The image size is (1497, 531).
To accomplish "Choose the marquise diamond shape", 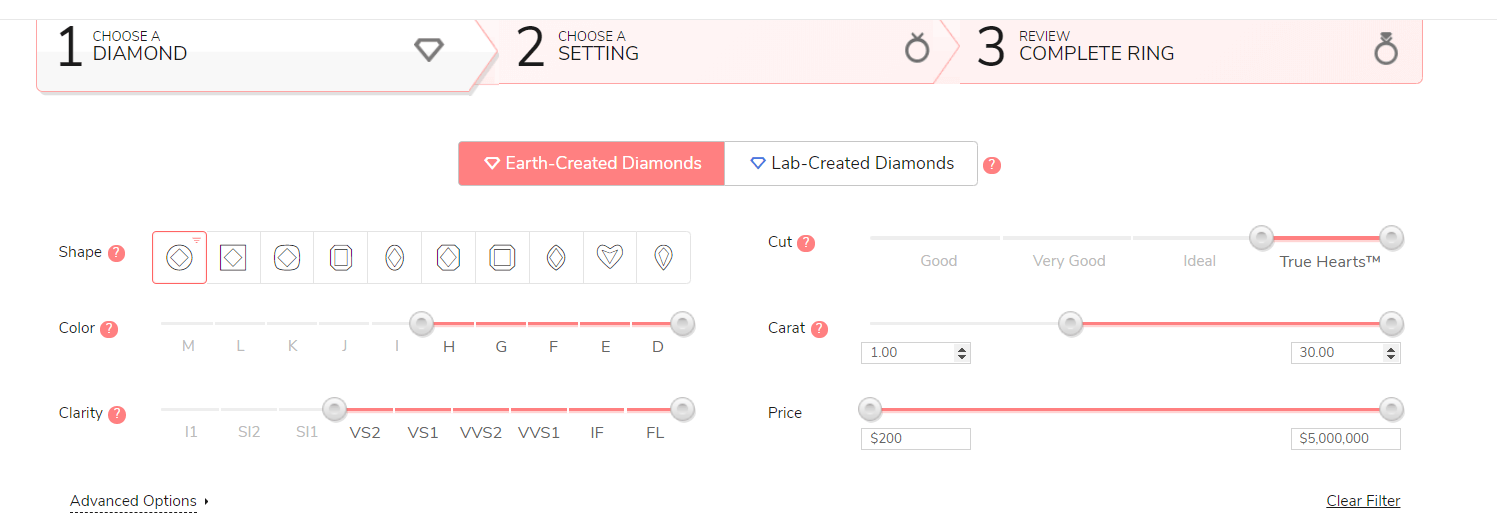I will (556, 258).
